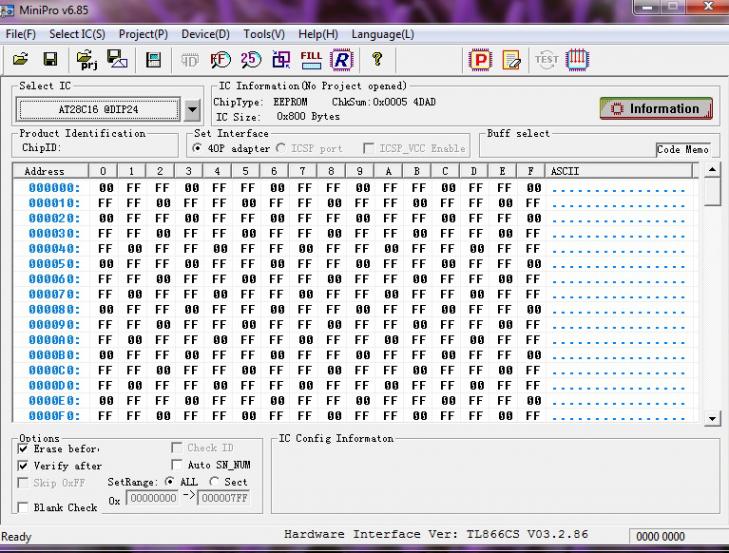The height and width of the screenshot is (553, 729).
Task: Click the Open file folder icon
Action: pos(20,60)
